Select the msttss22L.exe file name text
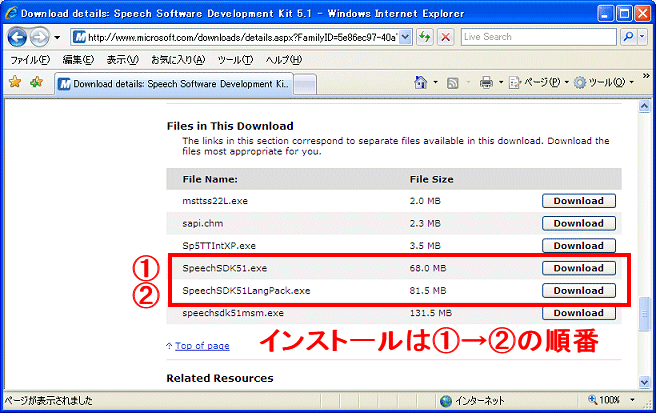This screenshot has height=413, width=656. (215, 201)
